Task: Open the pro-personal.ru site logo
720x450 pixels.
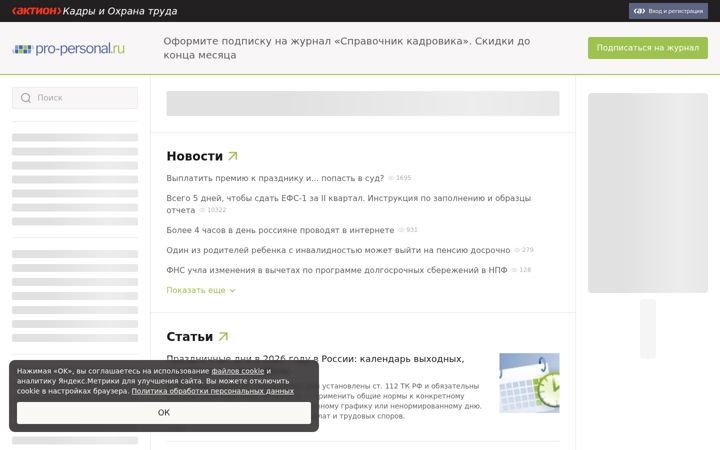Action: click(x=68, y=48)
